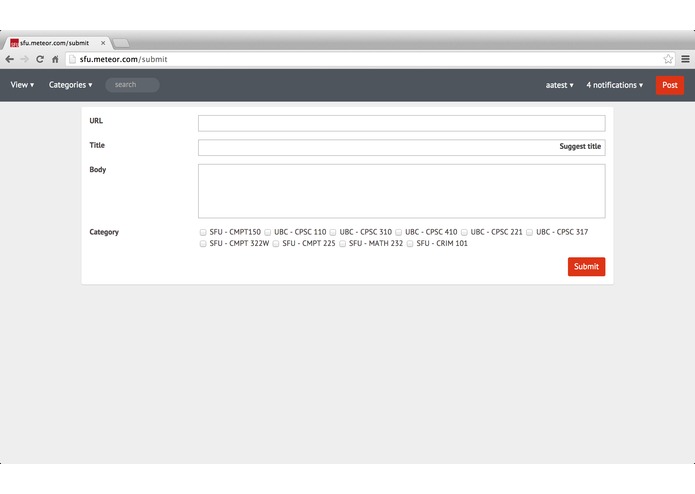695x494 pixels.
Task: Click the Category field label
Action: [x=104, y=232]
